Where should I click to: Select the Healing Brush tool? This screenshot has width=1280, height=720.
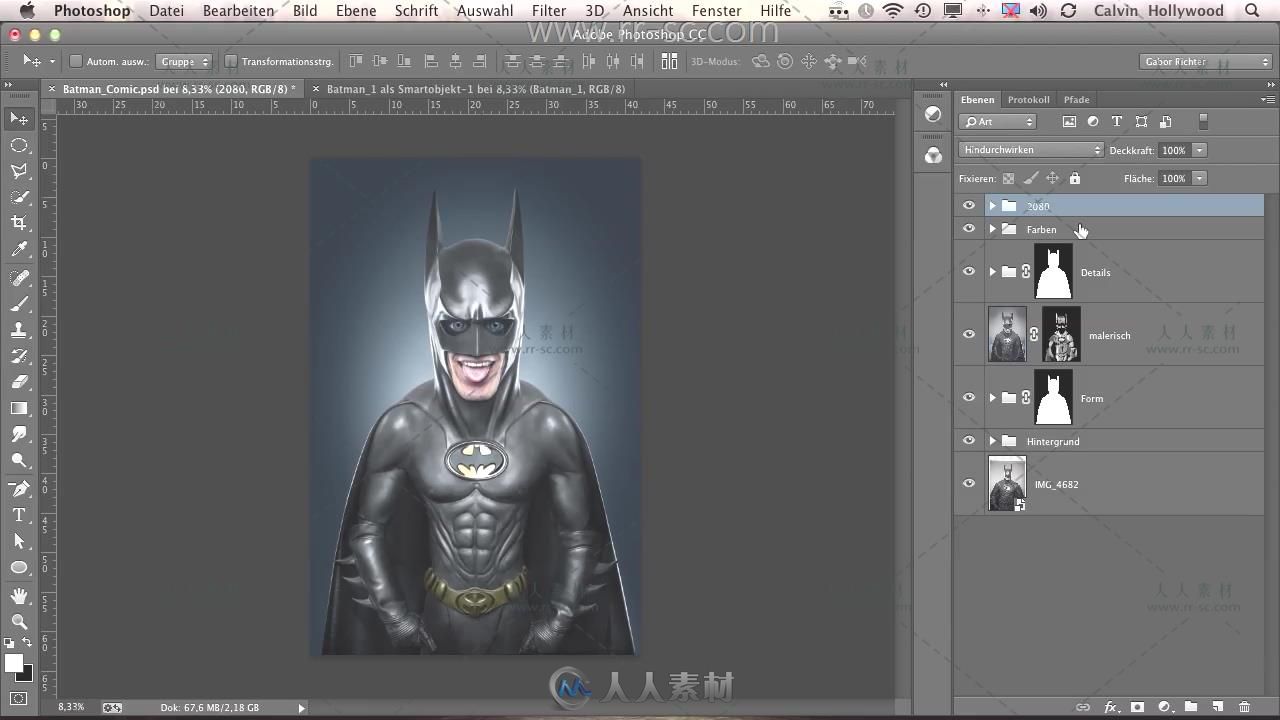(19, 278)
